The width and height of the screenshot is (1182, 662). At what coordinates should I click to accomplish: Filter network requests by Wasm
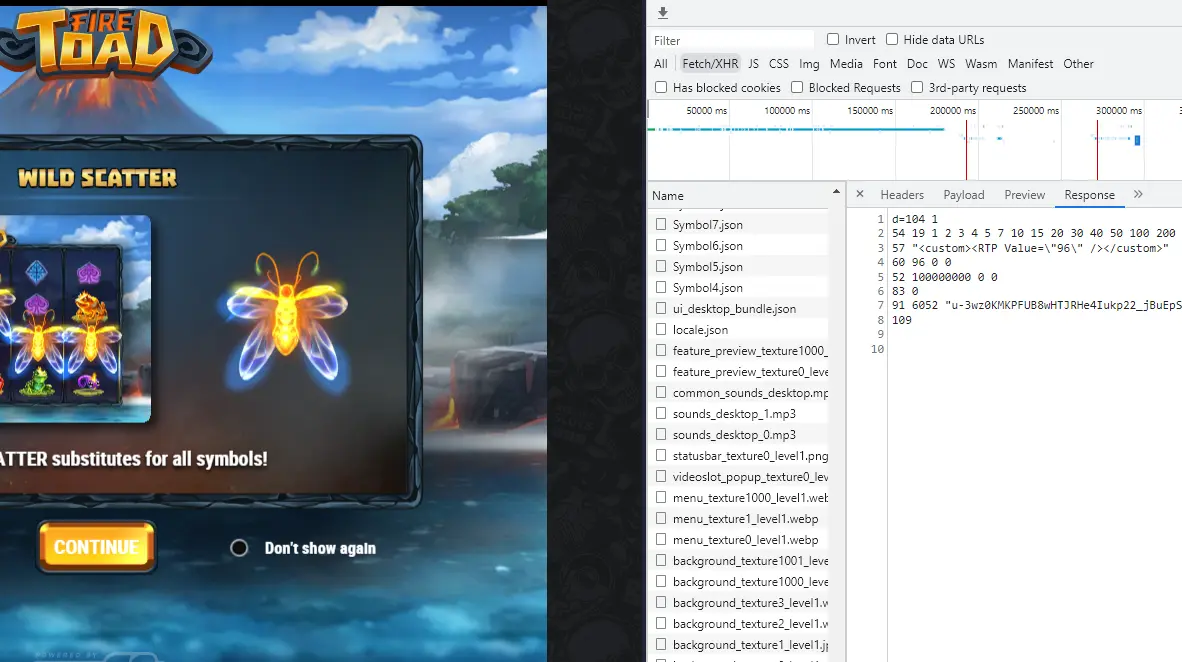(x=981, y=64)
